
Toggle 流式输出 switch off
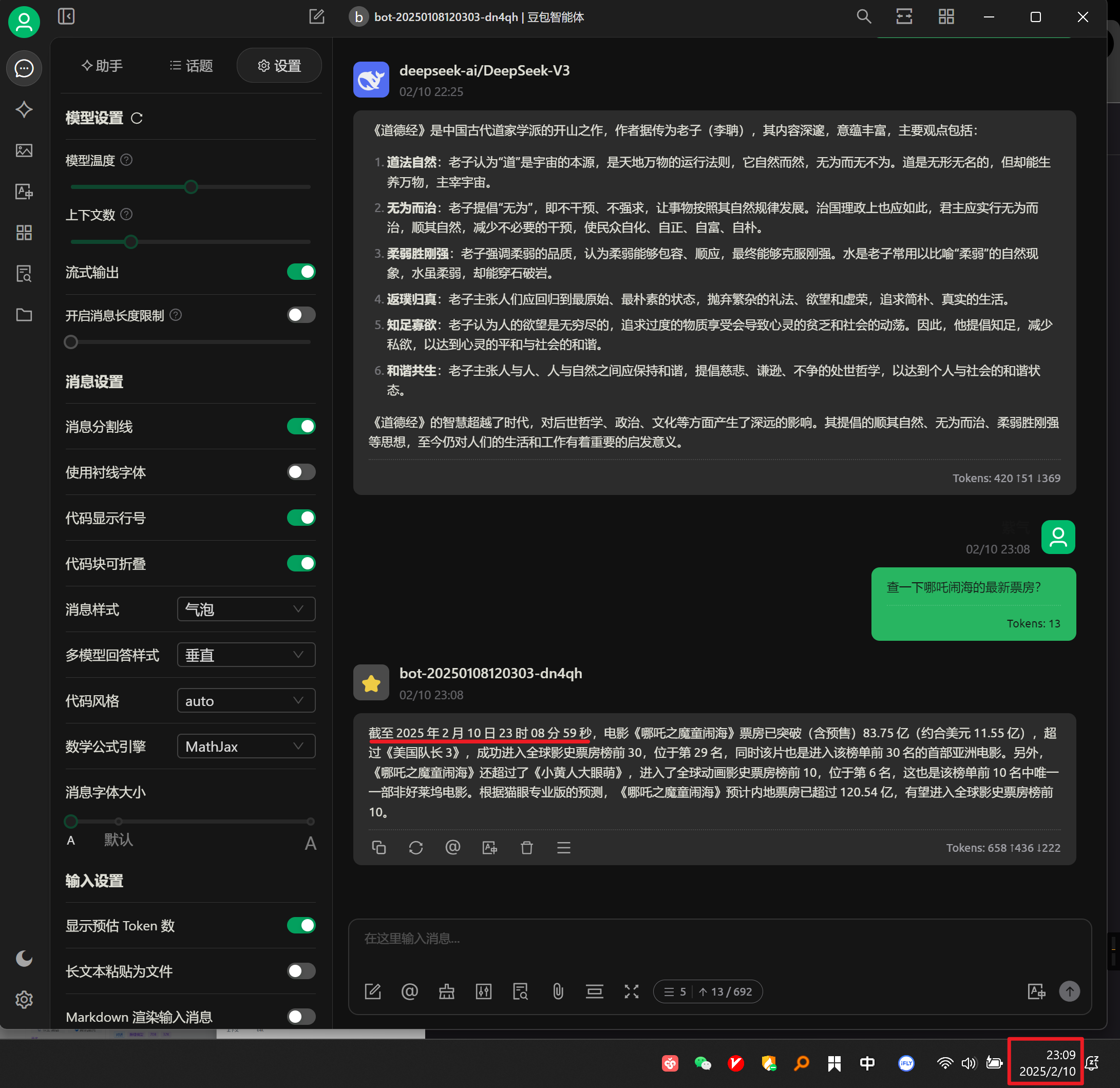(x=301, y=272)
